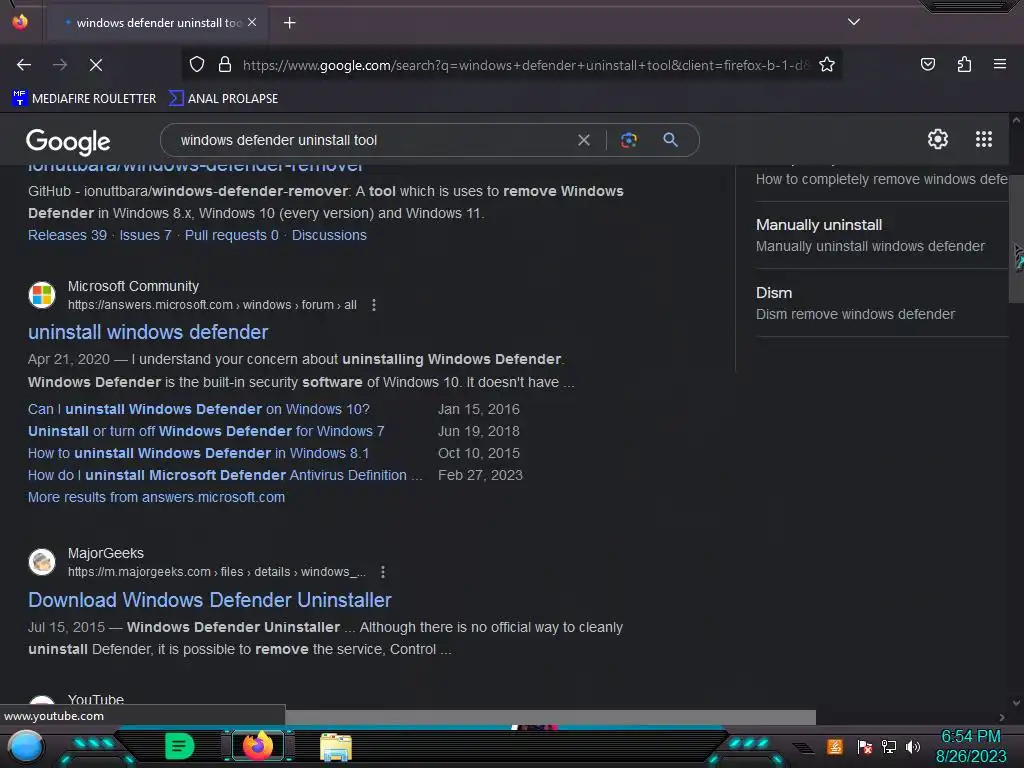Viewport: 1024px width, 768px height.
Task: Open the Firefox hamburger menu
Action: pyautogui.click(x=999, y=64)
